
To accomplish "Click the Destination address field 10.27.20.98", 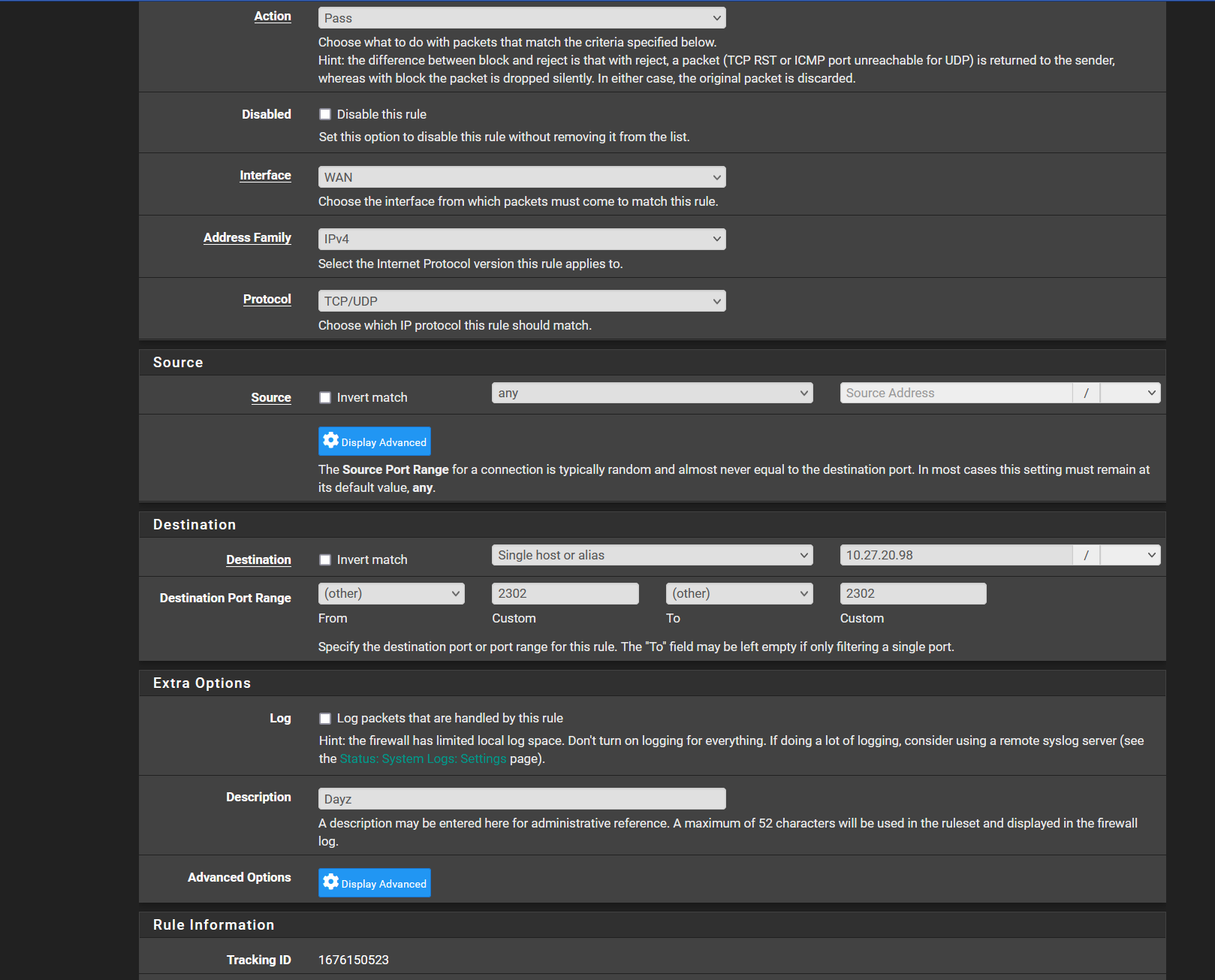I will pos(956,555).
